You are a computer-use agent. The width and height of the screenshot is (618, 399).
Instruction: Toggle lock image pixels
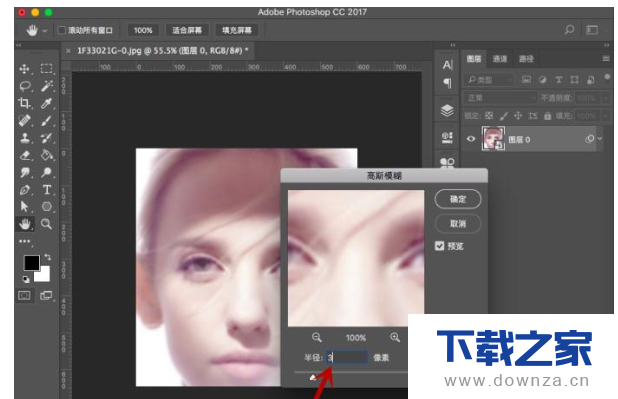(504, 116)
